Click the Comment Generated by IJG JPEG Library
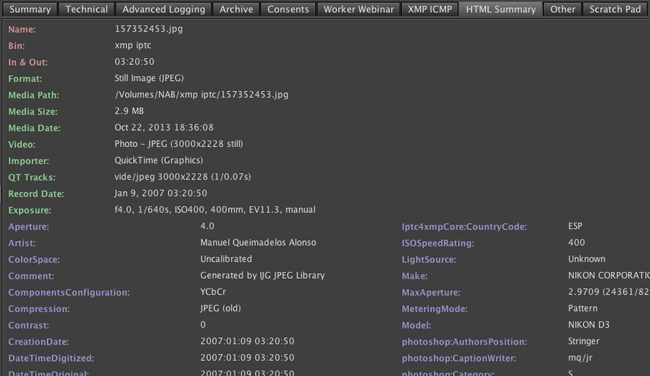Image resolution: width=650 pixels, height=376 pixels. [262, 275]
